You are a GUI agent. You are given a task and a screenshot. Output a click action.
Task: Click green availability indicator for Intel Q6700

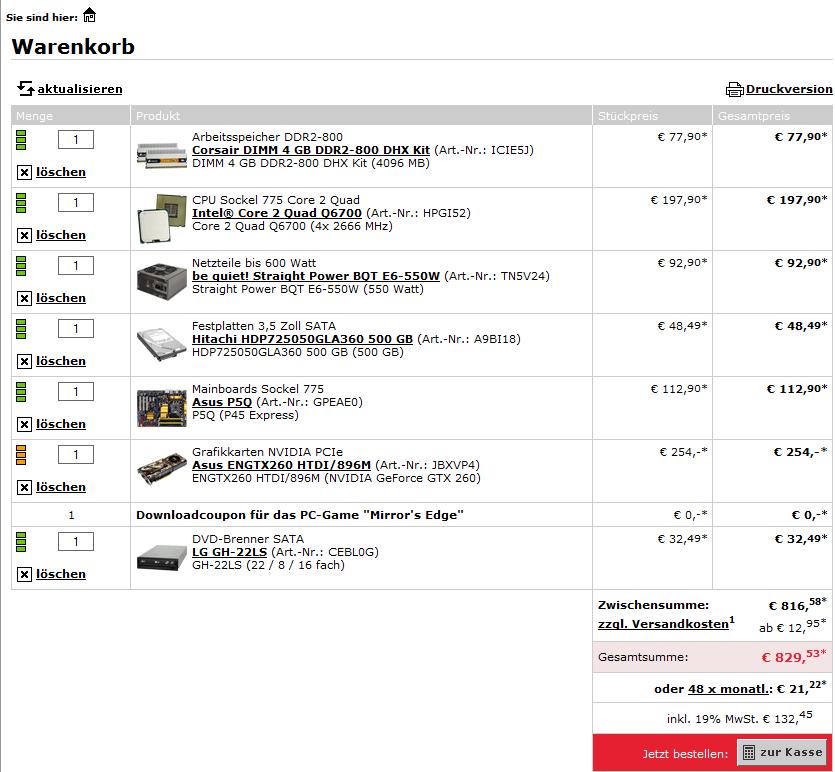[x=21, y=203]
